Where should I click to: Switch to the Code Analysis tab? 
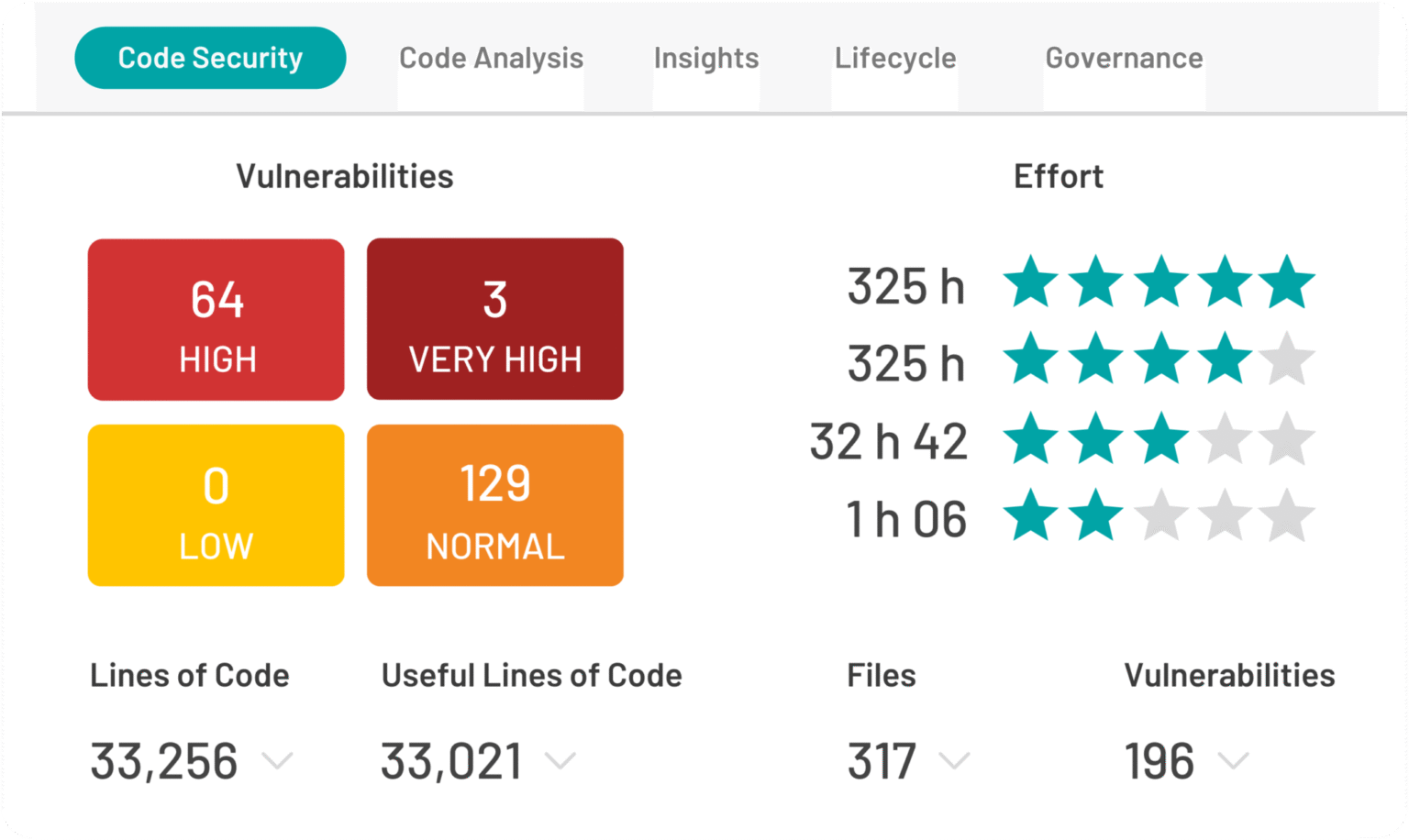point(491,57)
